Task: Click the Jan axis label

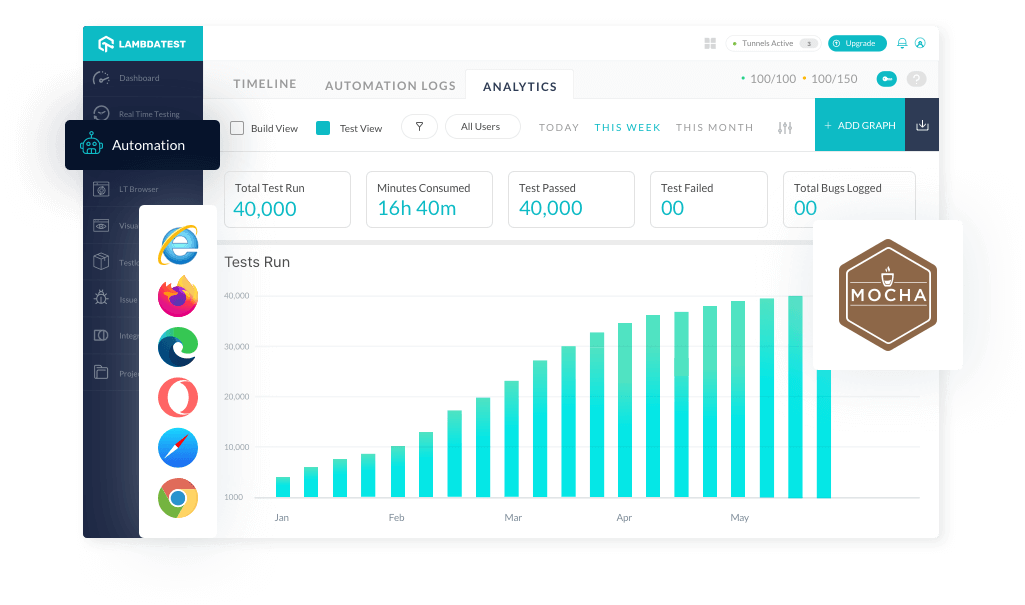Action: pos(282,517)
